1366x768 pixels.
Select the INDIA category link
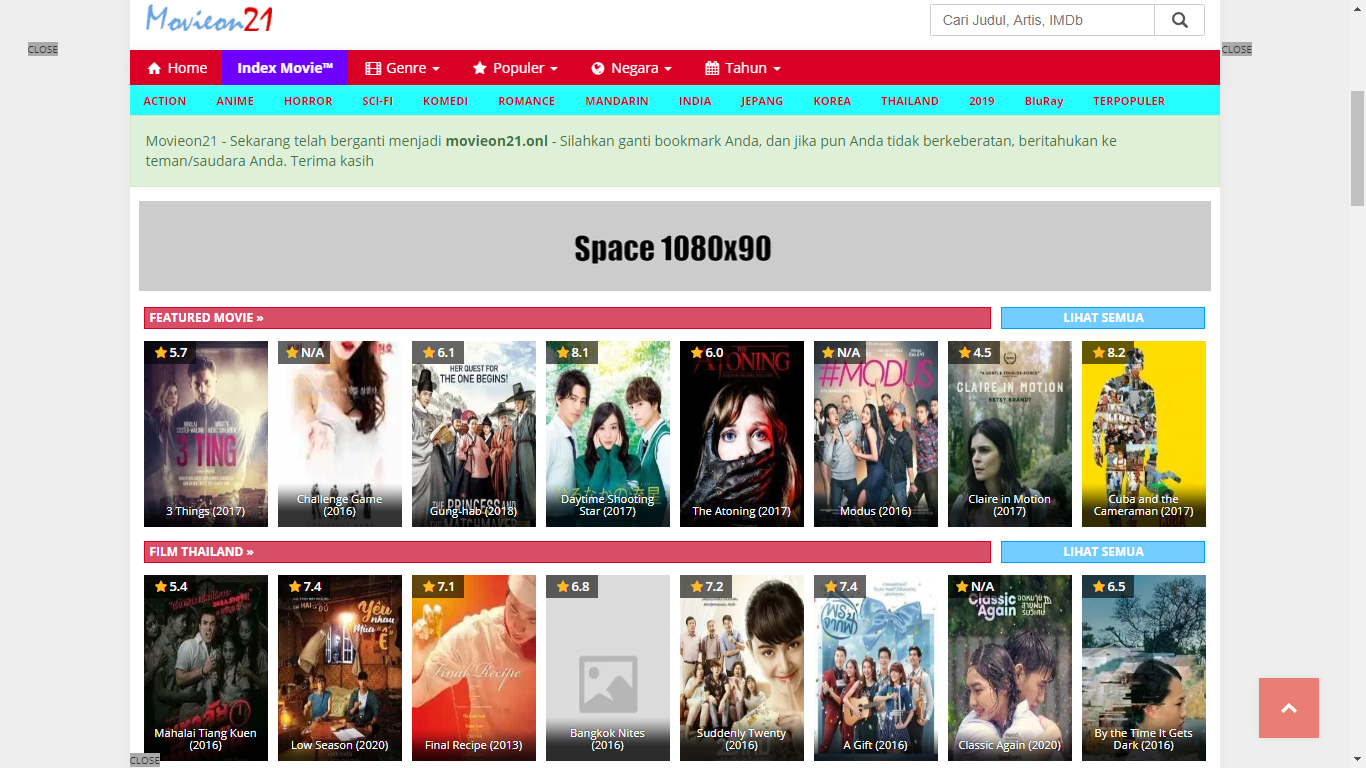tap(695, 101)
